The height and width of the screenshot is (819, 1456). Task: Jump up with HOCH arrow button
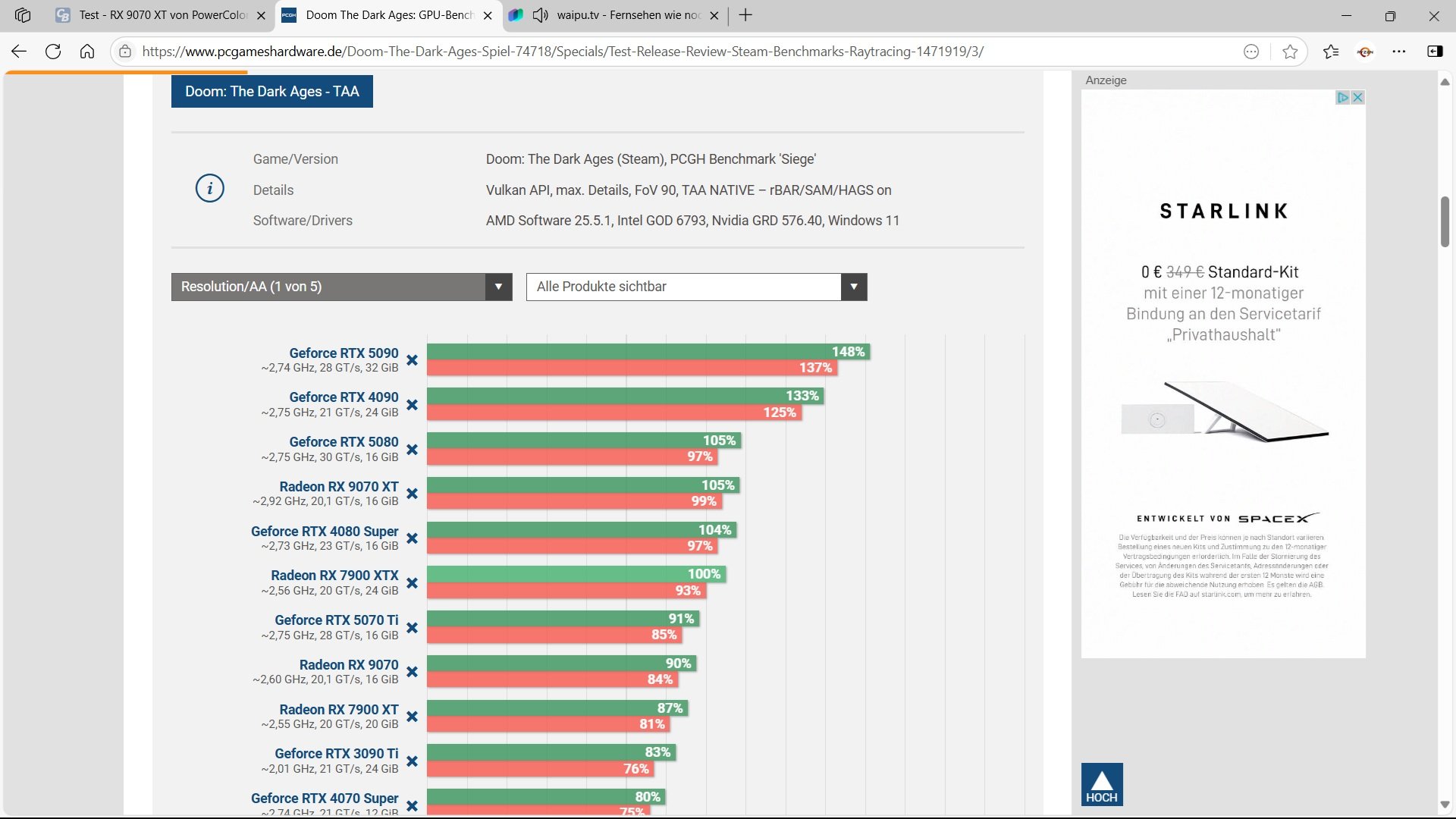coord(1101,784)
